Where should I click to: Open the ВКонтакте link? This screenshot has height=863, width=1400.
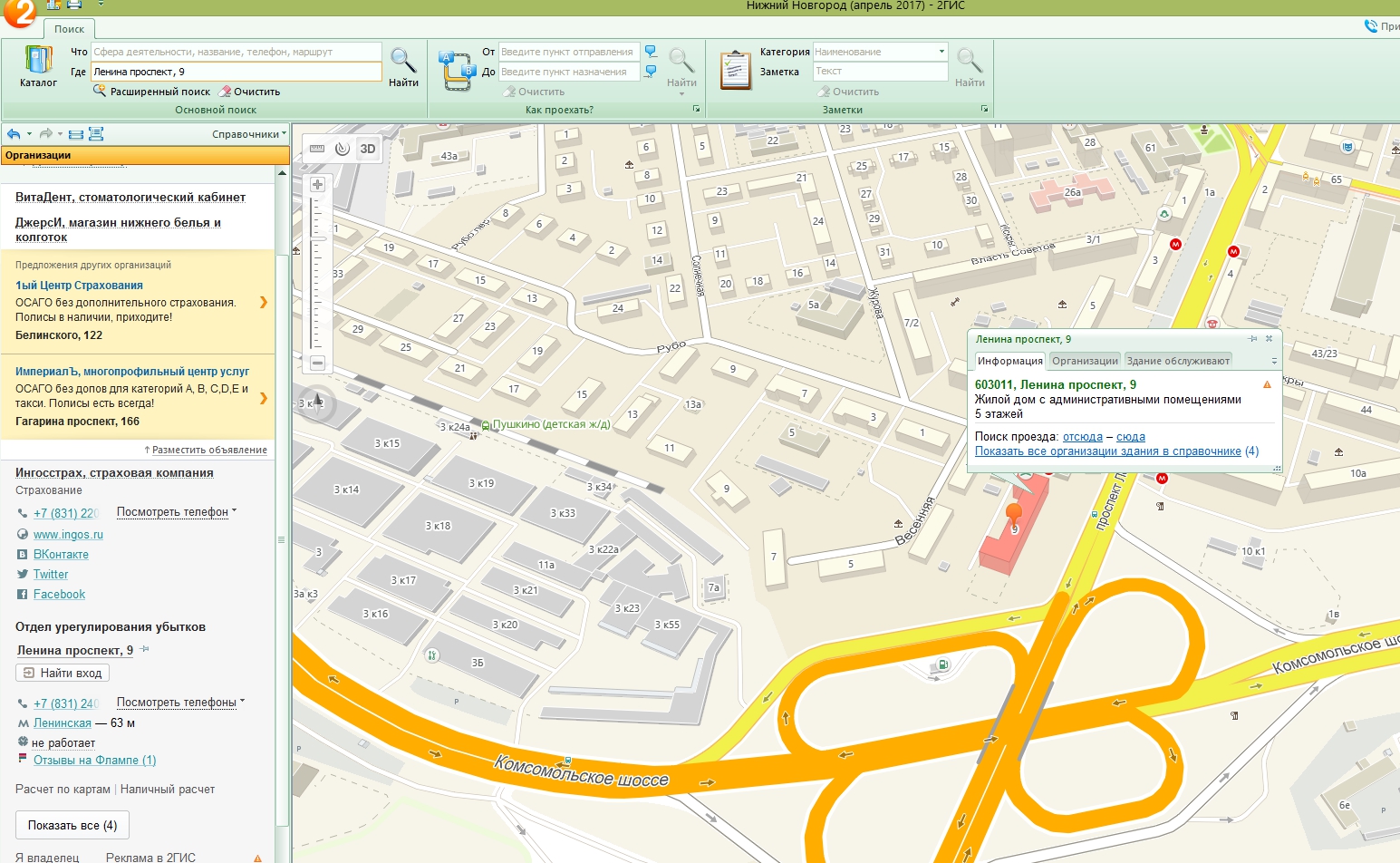[x=61, y=555]
